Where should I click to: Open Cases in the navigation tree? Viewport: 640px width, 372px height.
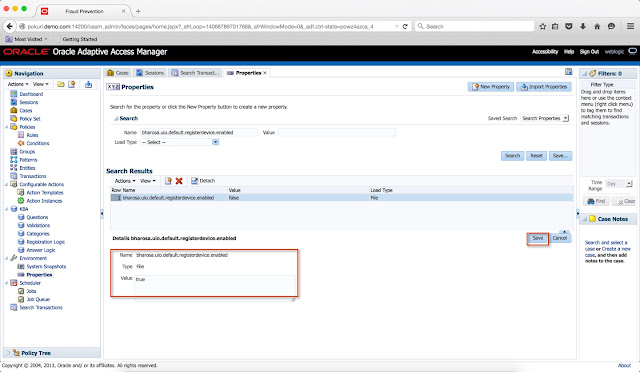pos(25,110)
